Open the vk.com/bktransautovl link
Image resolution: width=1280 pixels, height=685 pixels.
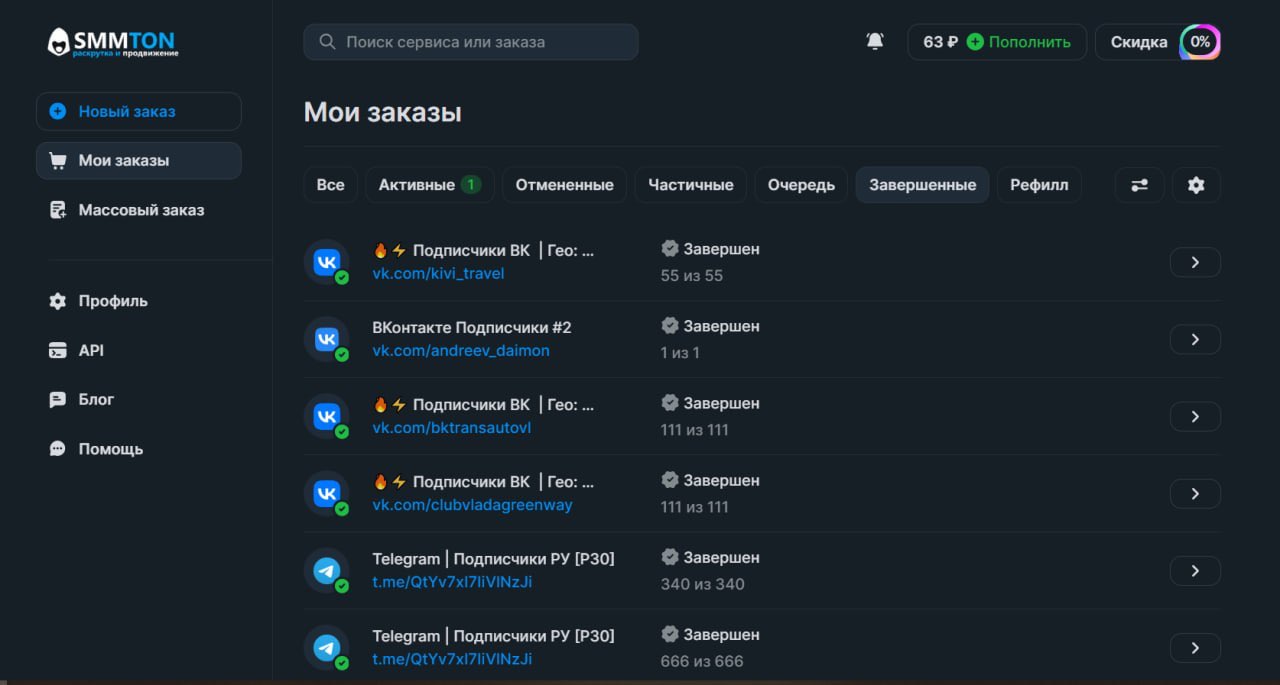(x=451, y=428)
